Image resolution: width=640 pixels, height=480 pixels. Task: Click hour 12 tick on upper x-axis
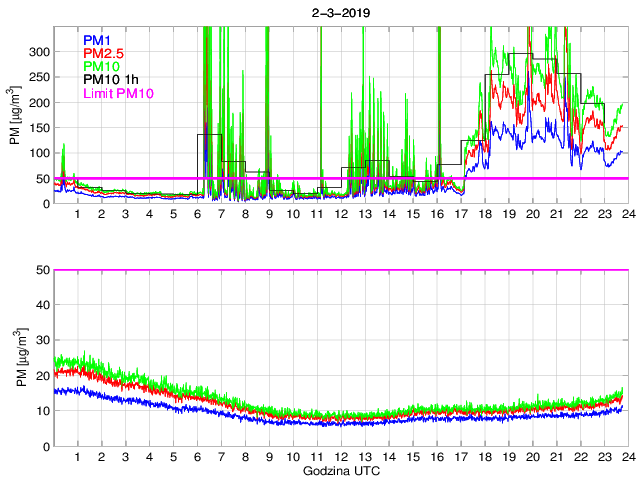tap(340, 214)
